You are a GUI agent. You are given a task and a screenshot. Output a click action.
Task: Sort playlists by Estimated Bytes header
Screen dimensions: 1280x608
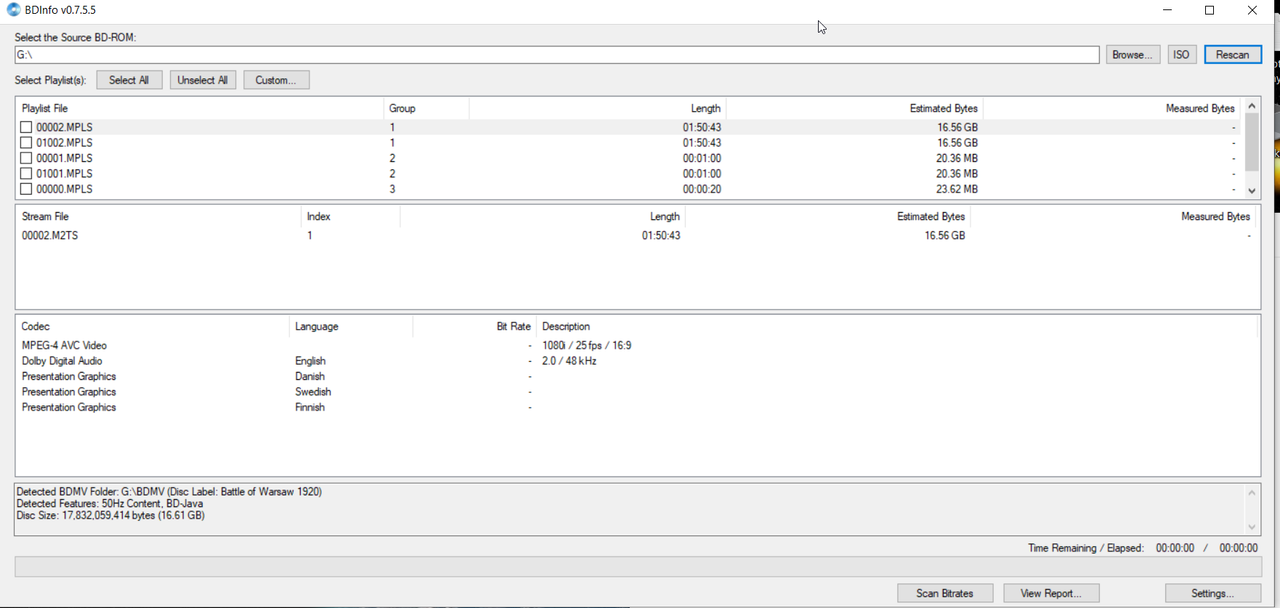coord(854,108)
